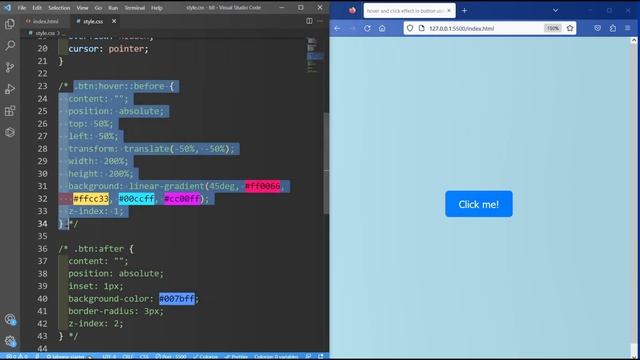Open notifications bell in status bar
Image resolution: width=640 pixels, height=360 pixels.
[x=321, y=356]
